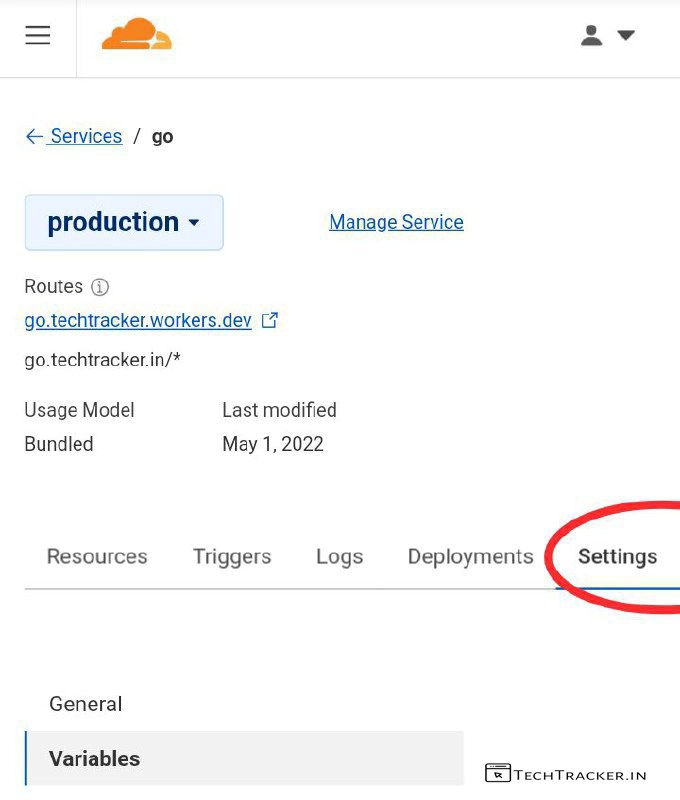This screenshot has width=680, height=800.
Task: Click the user account profile icon
Action: click(x=592, y=36)
